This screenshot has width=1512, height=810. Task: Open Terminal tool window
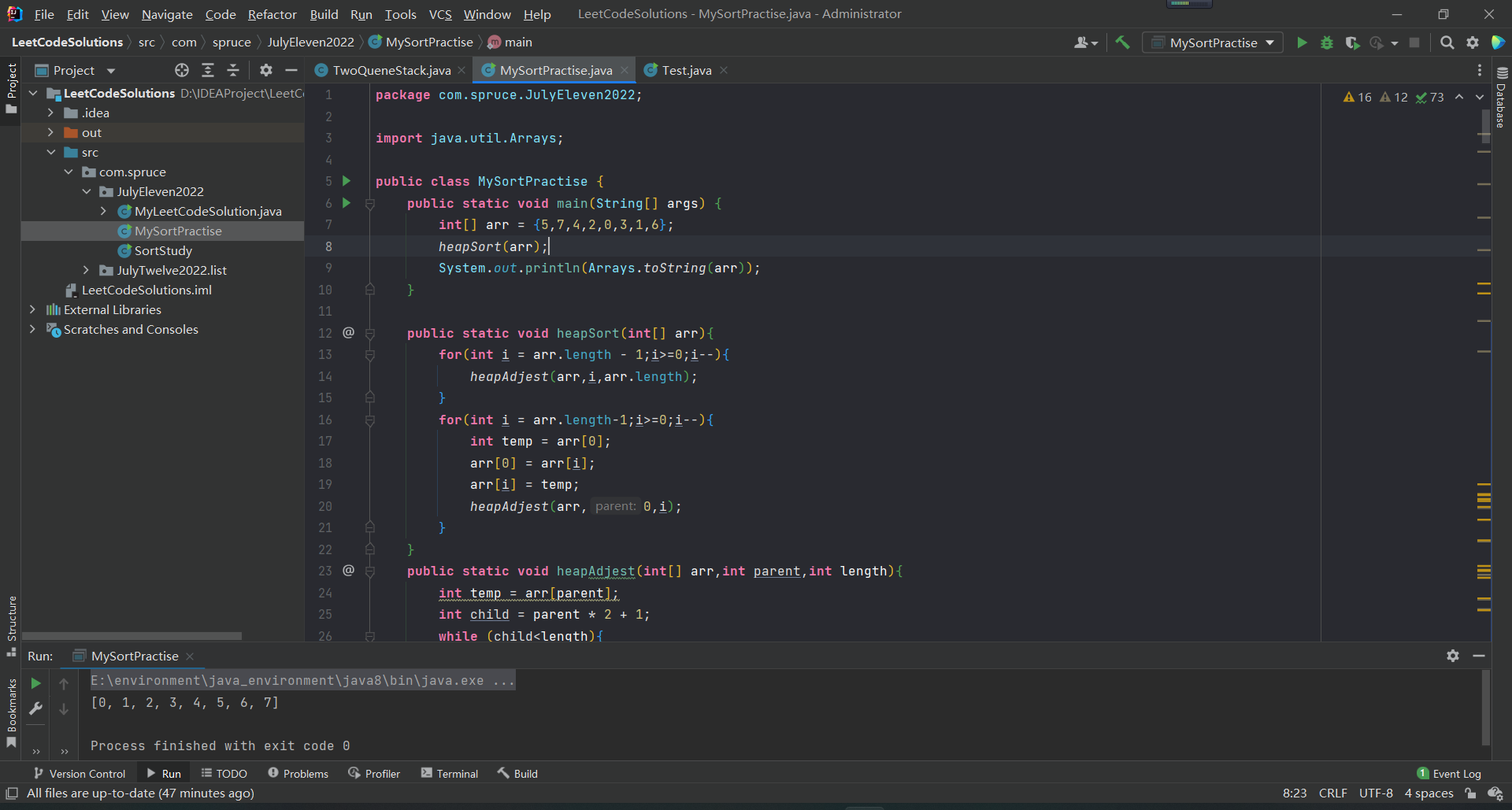pyautogui.click(x=450, y=774)
